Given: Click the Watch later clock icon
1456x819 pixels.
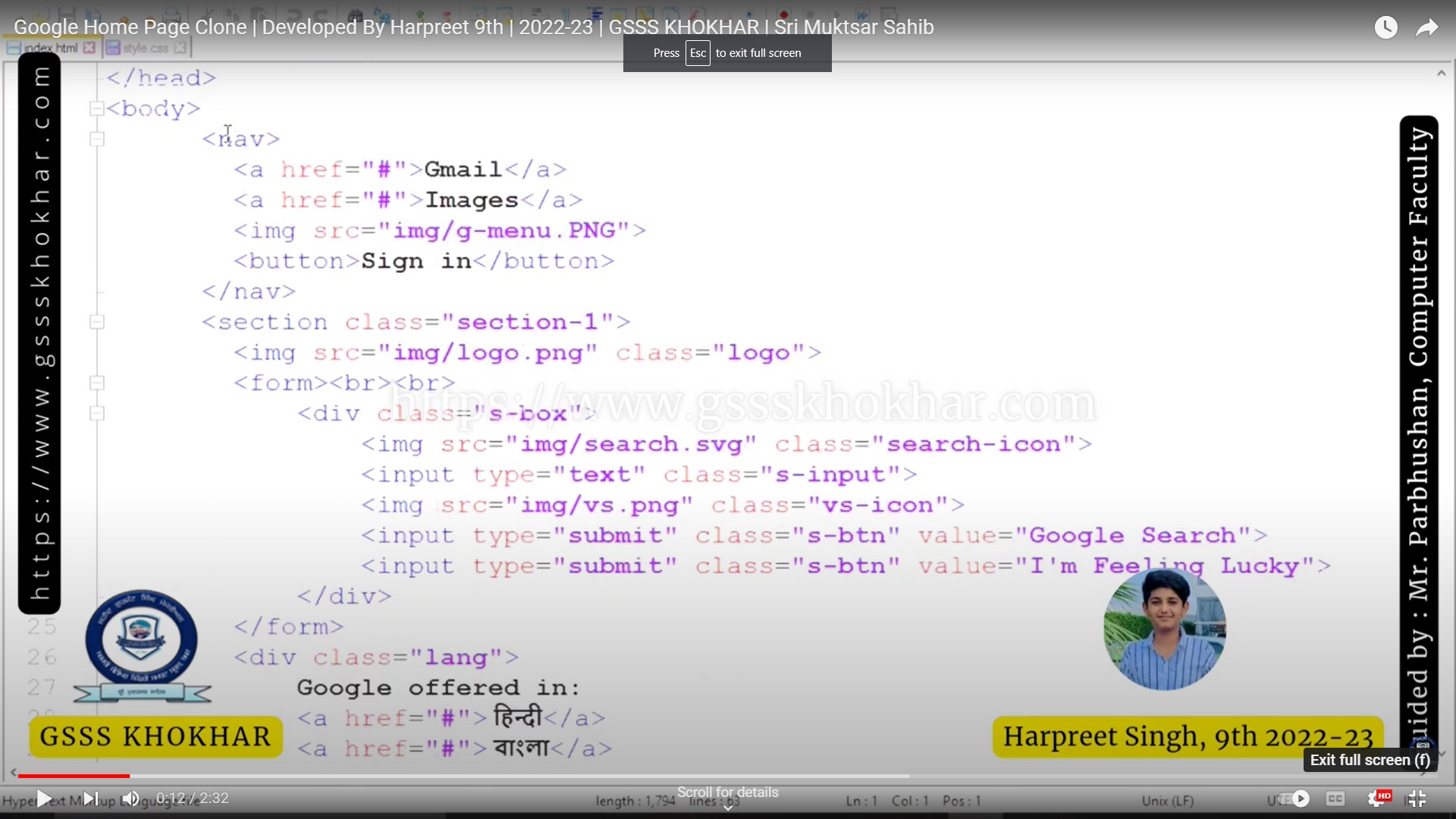Looking at the screenshot, I should tap(1385, 28).
